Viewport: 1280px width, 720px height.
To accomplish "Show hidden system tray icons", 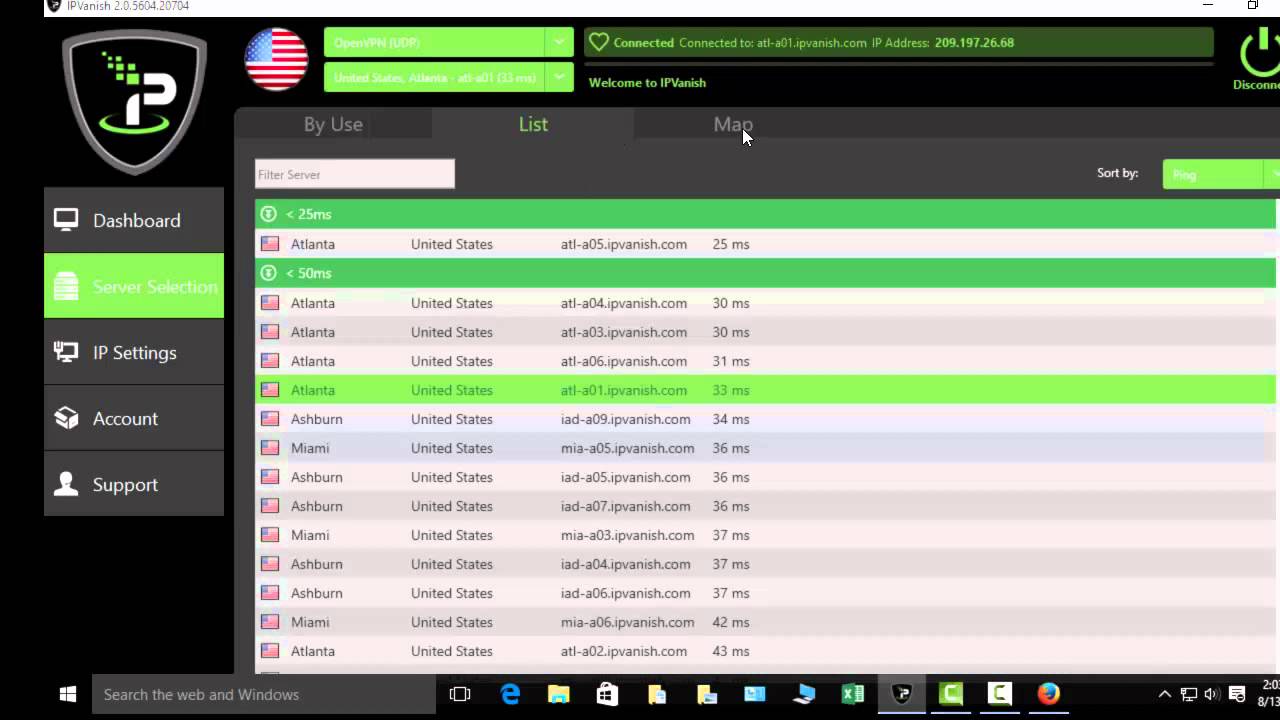I will [x=1165, y=694].
